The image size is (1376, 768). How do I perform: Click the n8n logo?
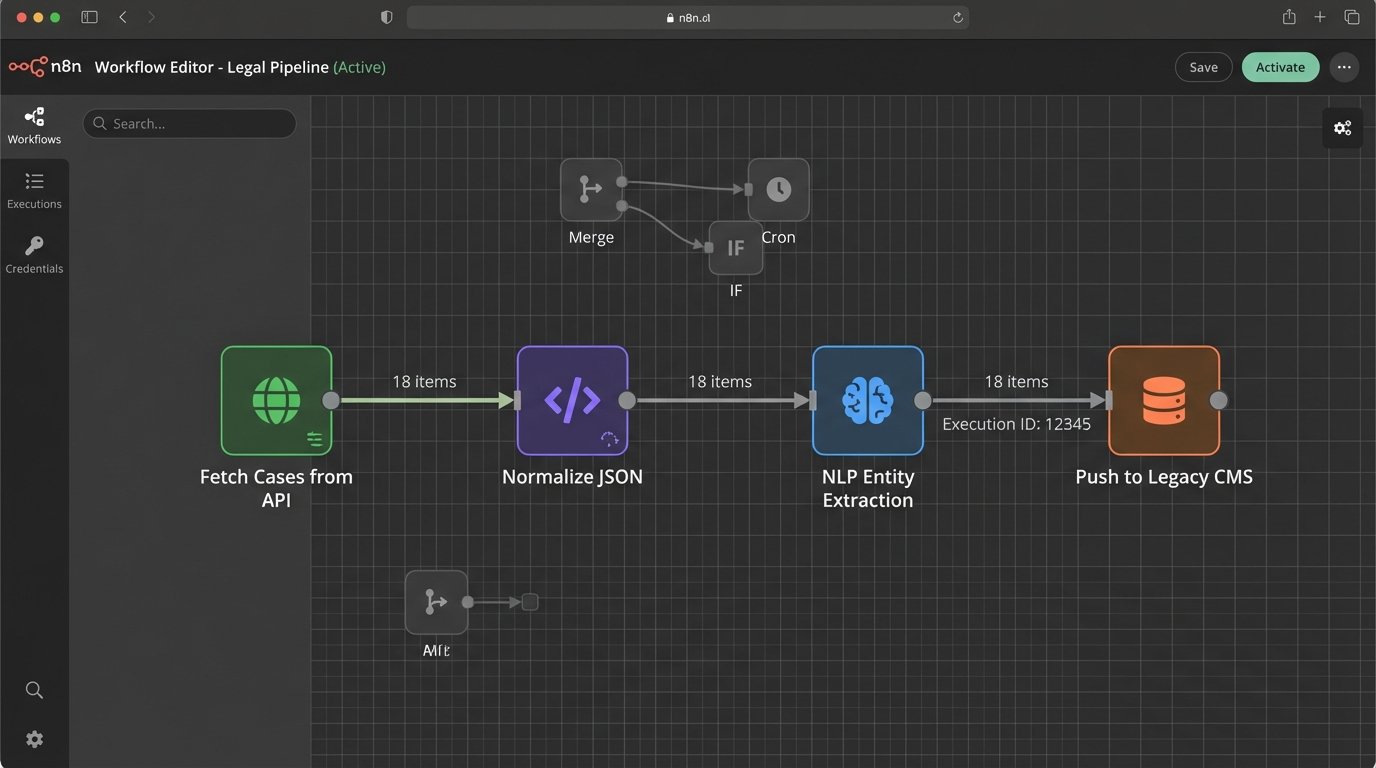coord(45,67)
